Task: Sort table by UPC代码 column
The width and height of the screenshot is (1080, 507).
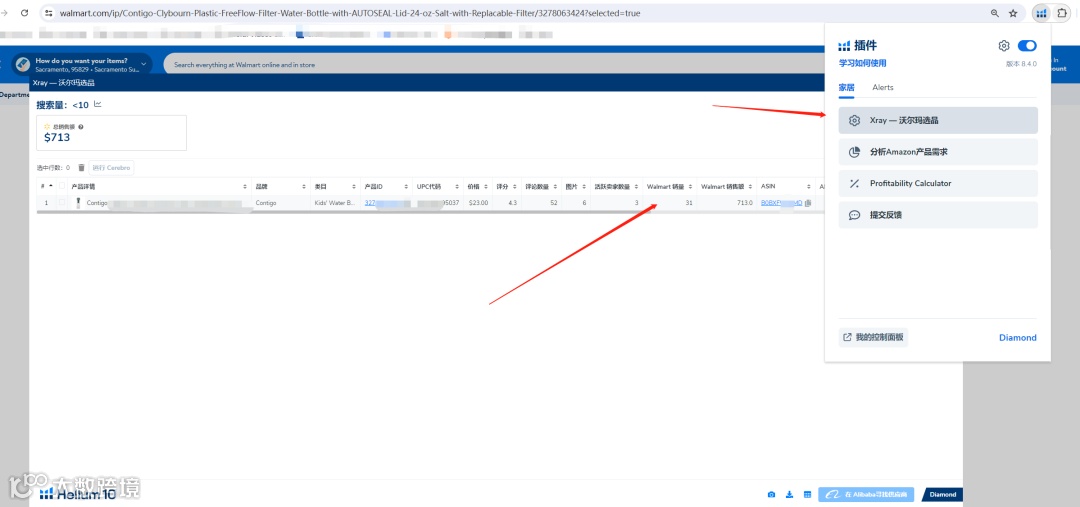Action: click(x=457, y=187)
